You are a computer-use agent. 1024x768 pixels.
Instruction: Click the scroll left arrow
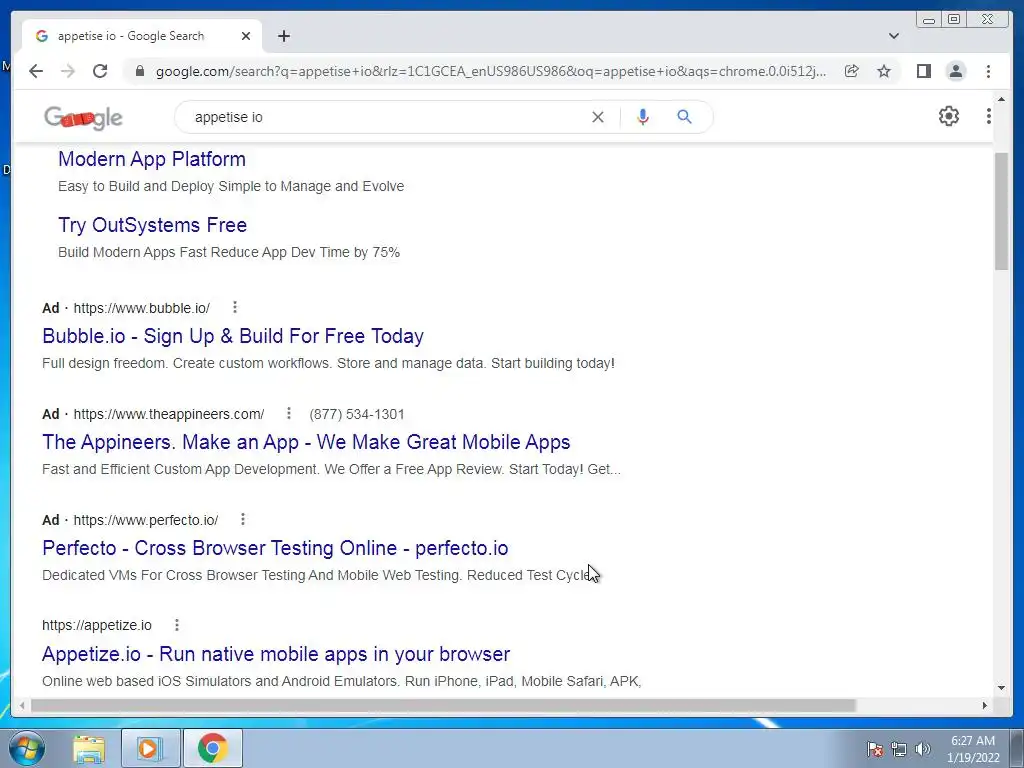coord(22,705)
